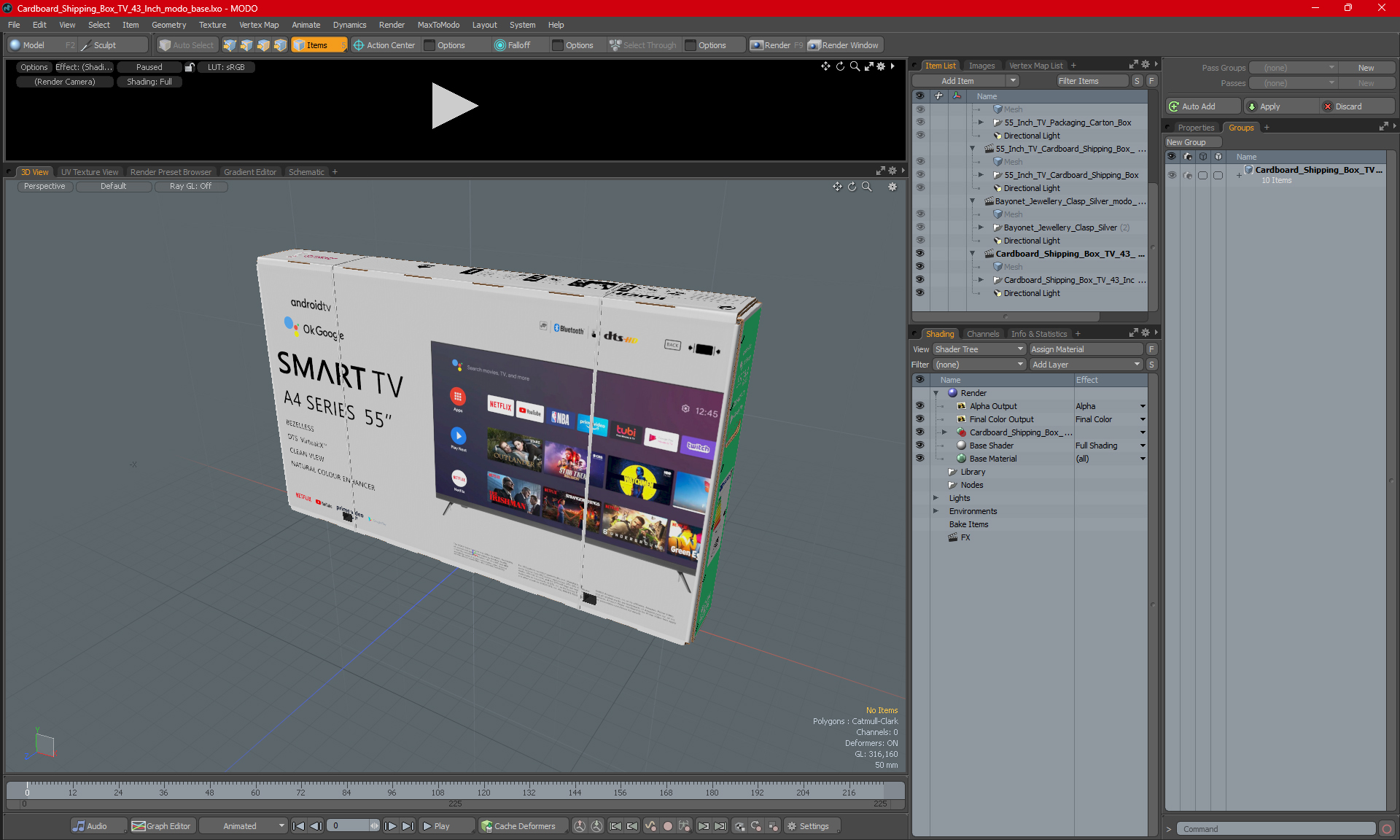
Task: Click New next to Pass Groups
Action: click(1366, 68)
